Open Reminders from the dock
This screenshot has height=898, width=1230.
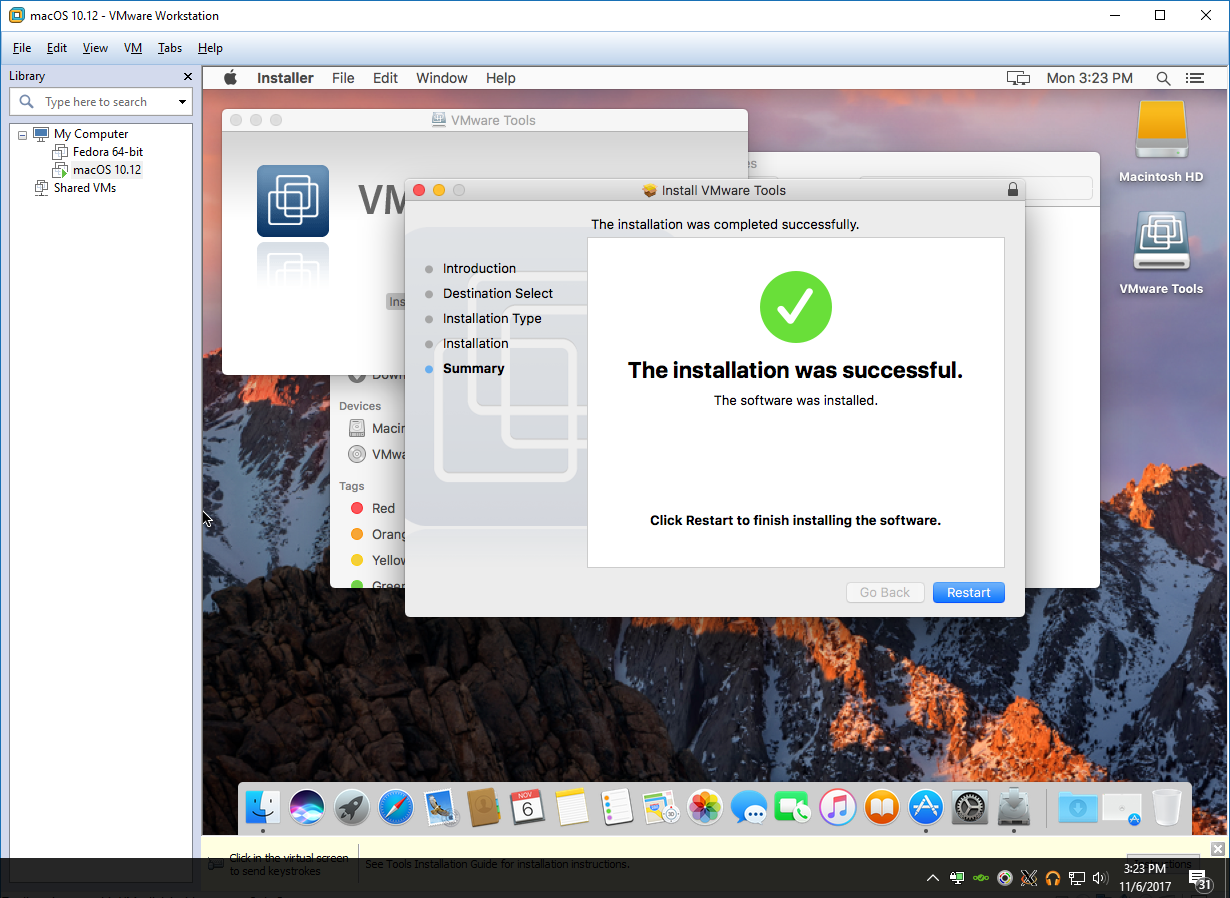(x=616, y=806)
